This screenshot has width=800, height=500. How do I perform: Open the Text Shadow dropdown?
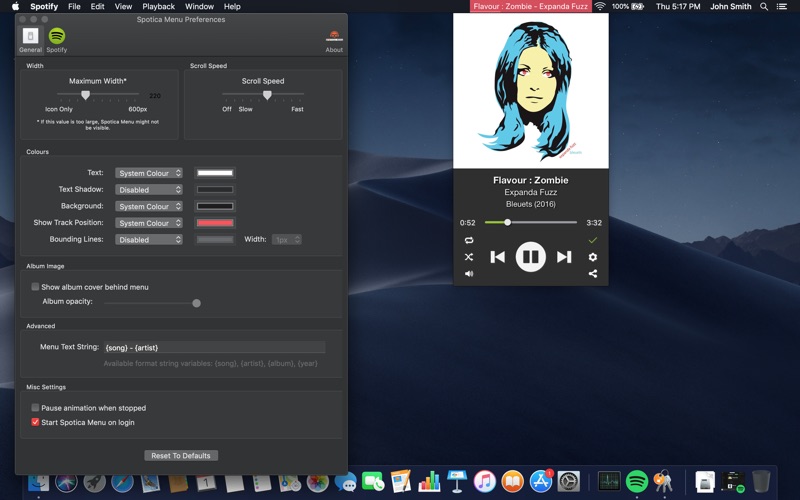point(148,190)
